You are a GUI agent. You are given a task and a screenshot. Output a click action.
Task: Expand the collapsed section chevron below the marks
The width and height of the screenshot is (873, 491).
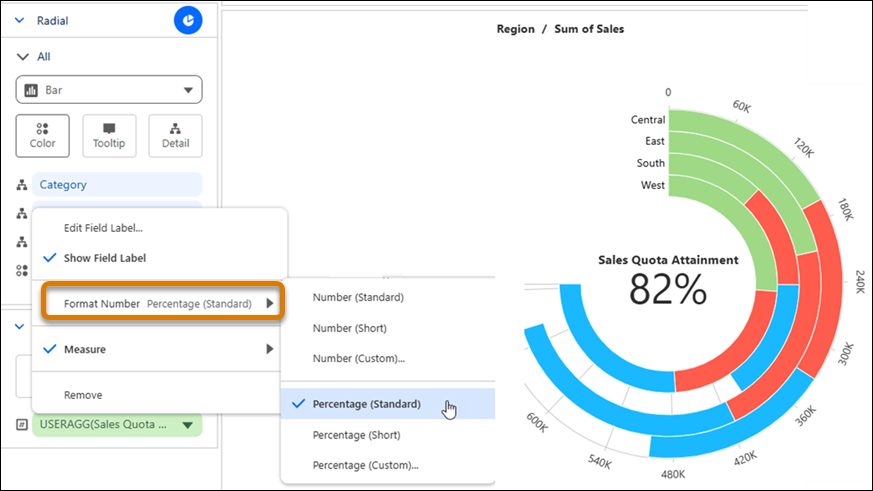pos(19,326)
